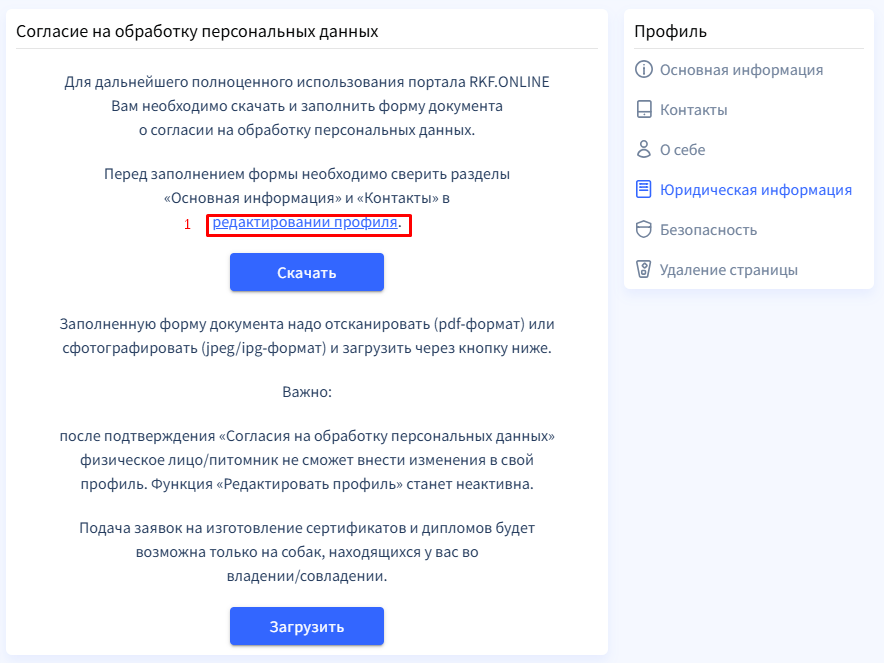Open the Юридическая информация section
The height and width of the screenshot is (663, 884).
pyautogui.click(x=755, y=190)
